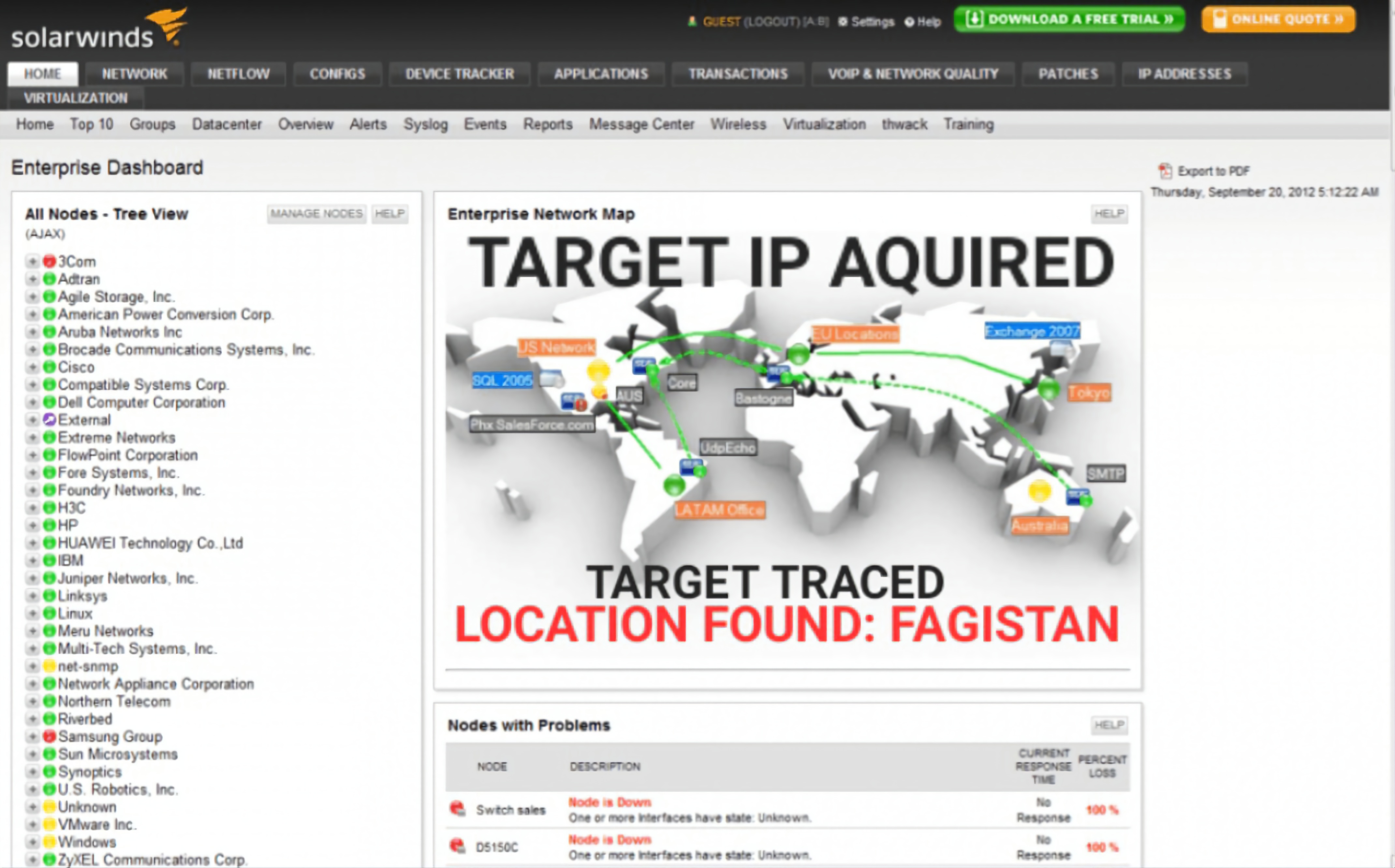This screenshot has height=868, width=1395.
Task: Switch to the DEVICE TRACKER tab
Action: point(460,74)
